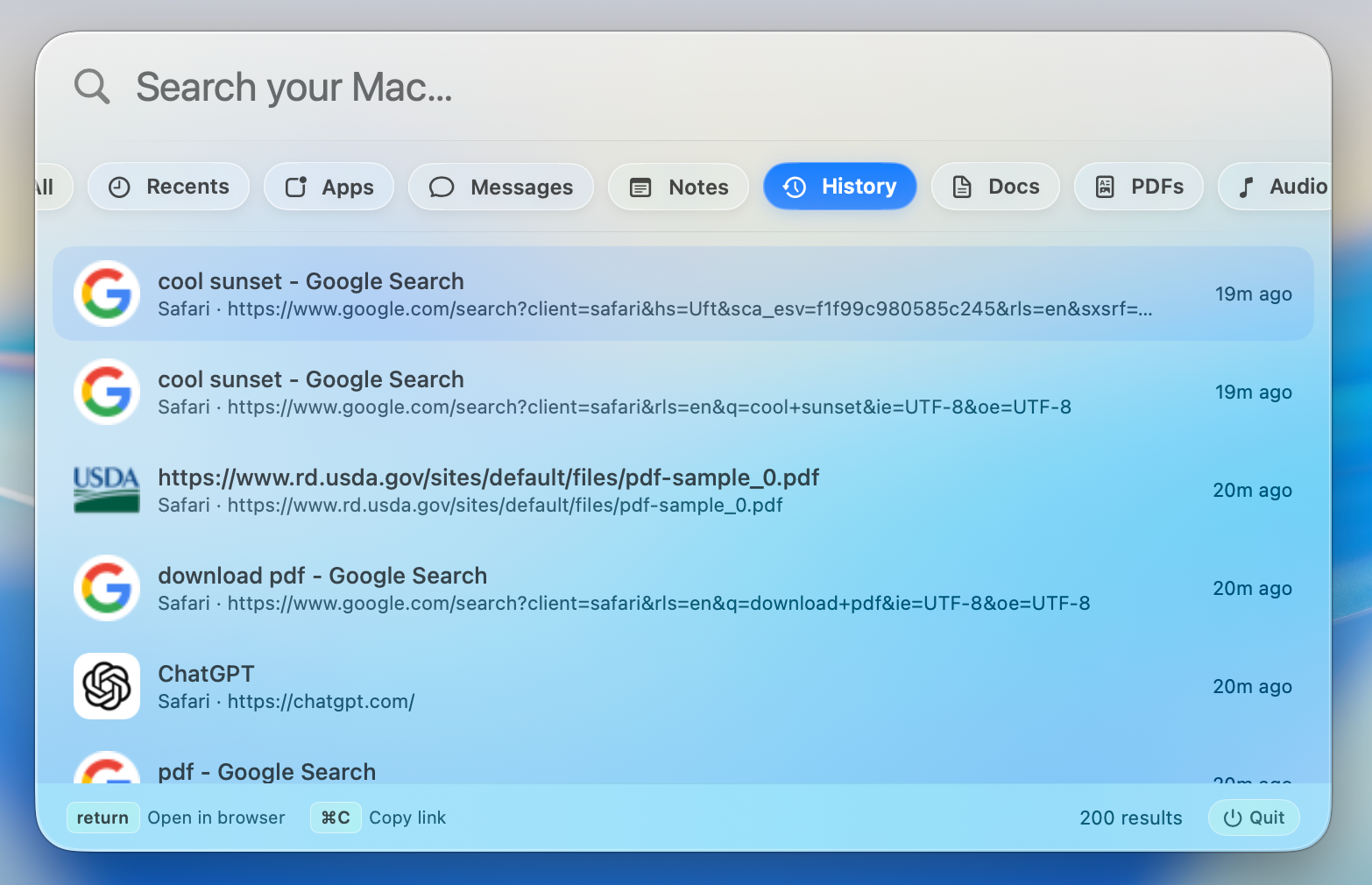Screen dimensions: 1372x885
Task: Switch to the Messages filter tab
Action: pos(500,187)
